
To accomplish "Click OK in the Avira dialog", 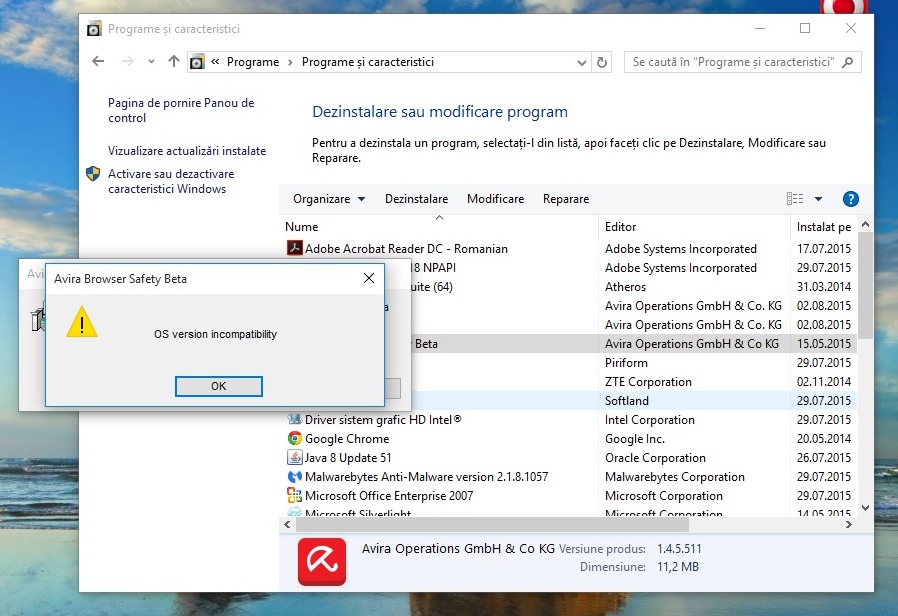I will [x=219, y=386].
